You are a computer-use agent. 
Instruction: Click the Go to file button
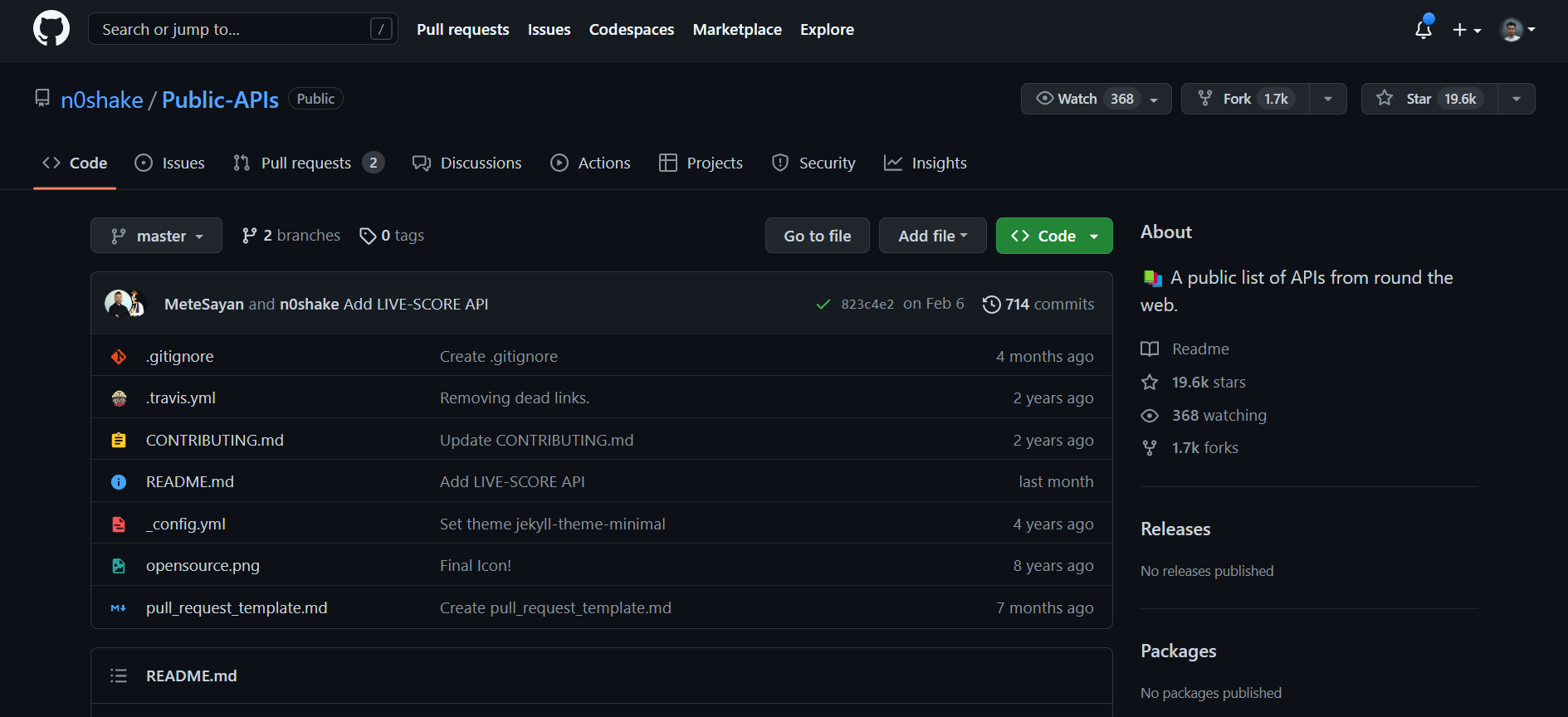click(818, 236)
